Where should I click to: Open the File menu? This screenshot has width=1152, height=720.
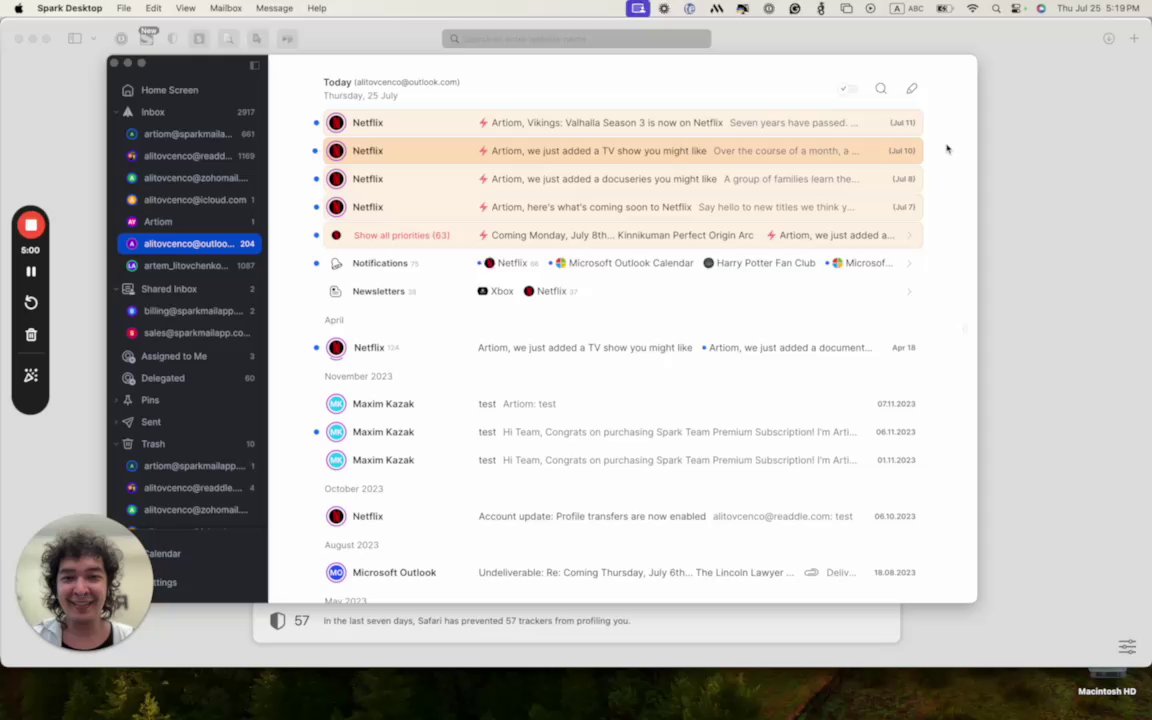click(x=123, y=8)
